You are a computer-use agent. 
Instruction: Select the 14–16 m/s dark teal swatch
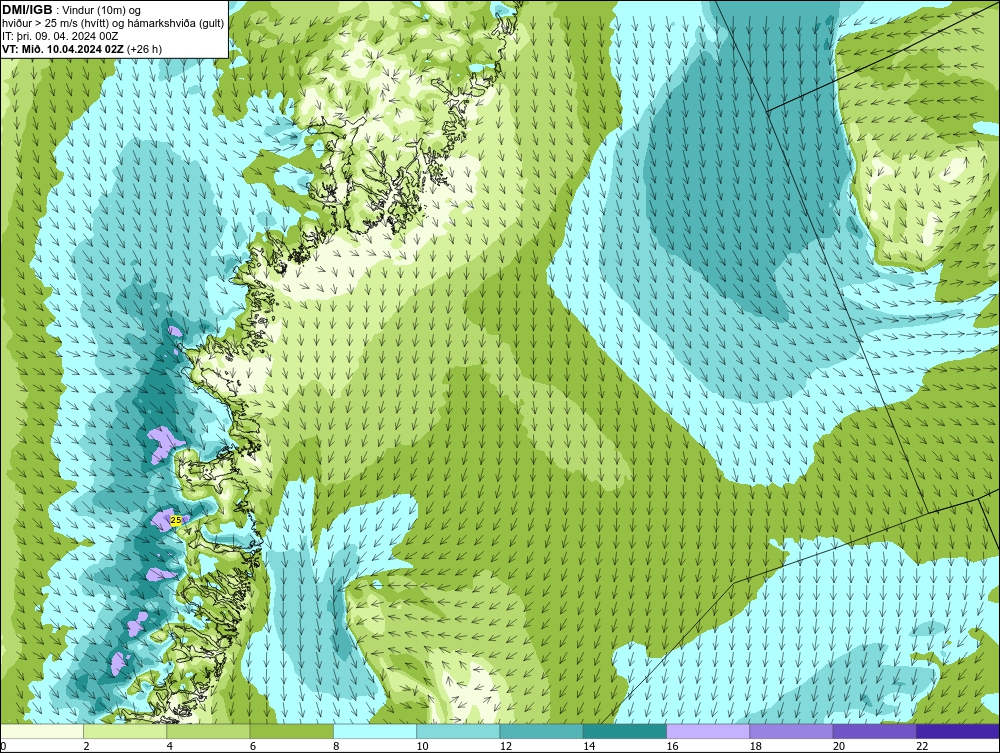[x=624, y=731]
